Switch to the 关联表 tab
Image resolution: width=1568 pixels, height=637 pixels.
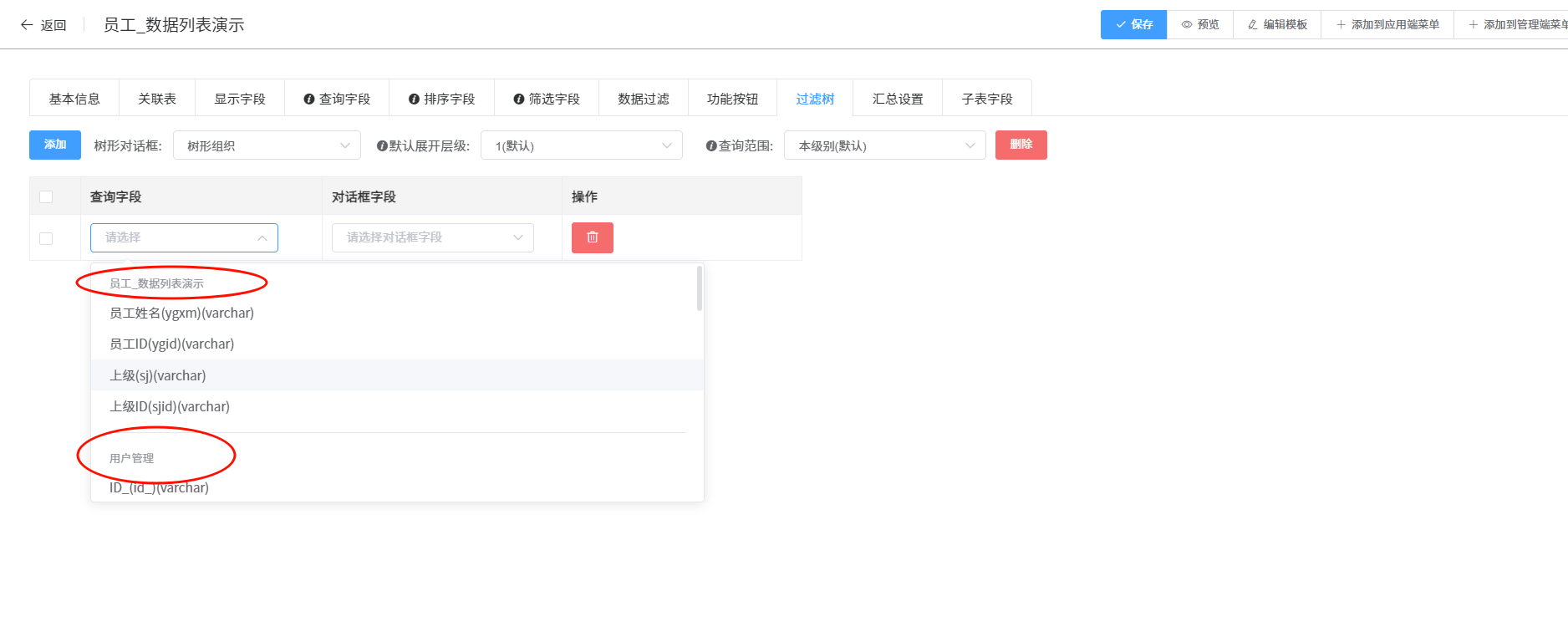click(157, 99)
